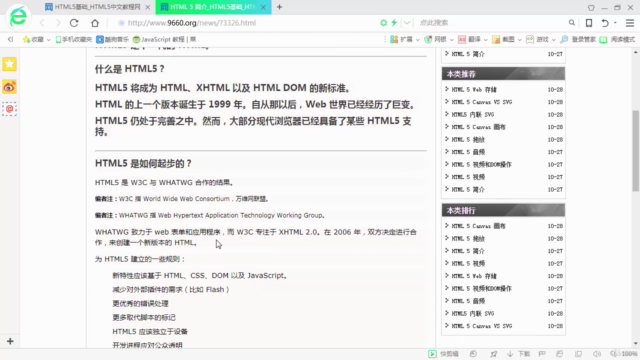
Task: Click the 点此搜索 search box
Action: click(x=492, y=23)
